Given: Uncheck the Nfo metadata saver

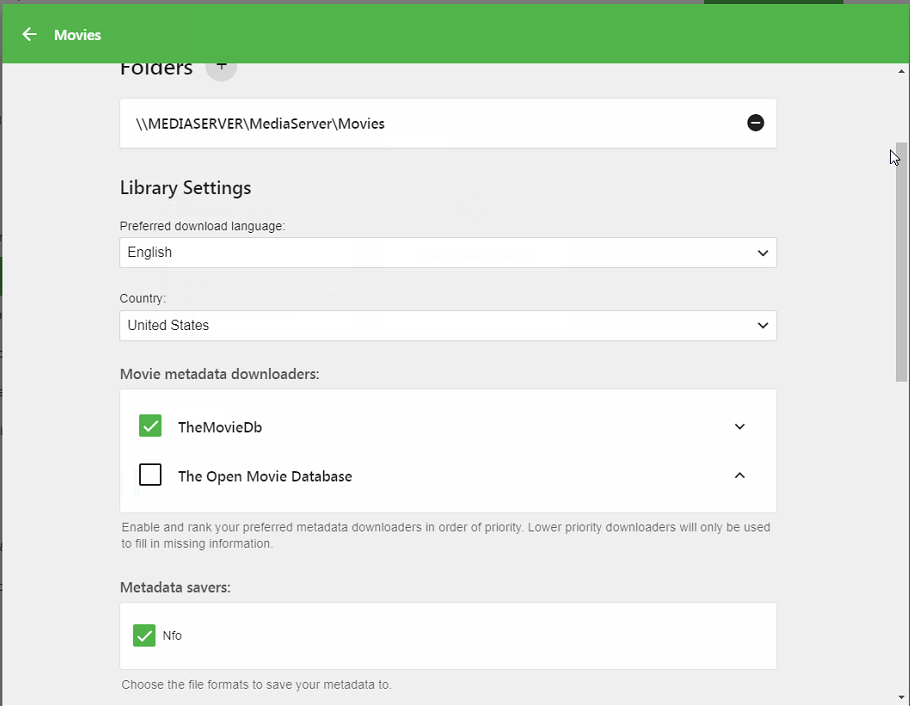Looking at the screenshot, I should click(144, 635).
